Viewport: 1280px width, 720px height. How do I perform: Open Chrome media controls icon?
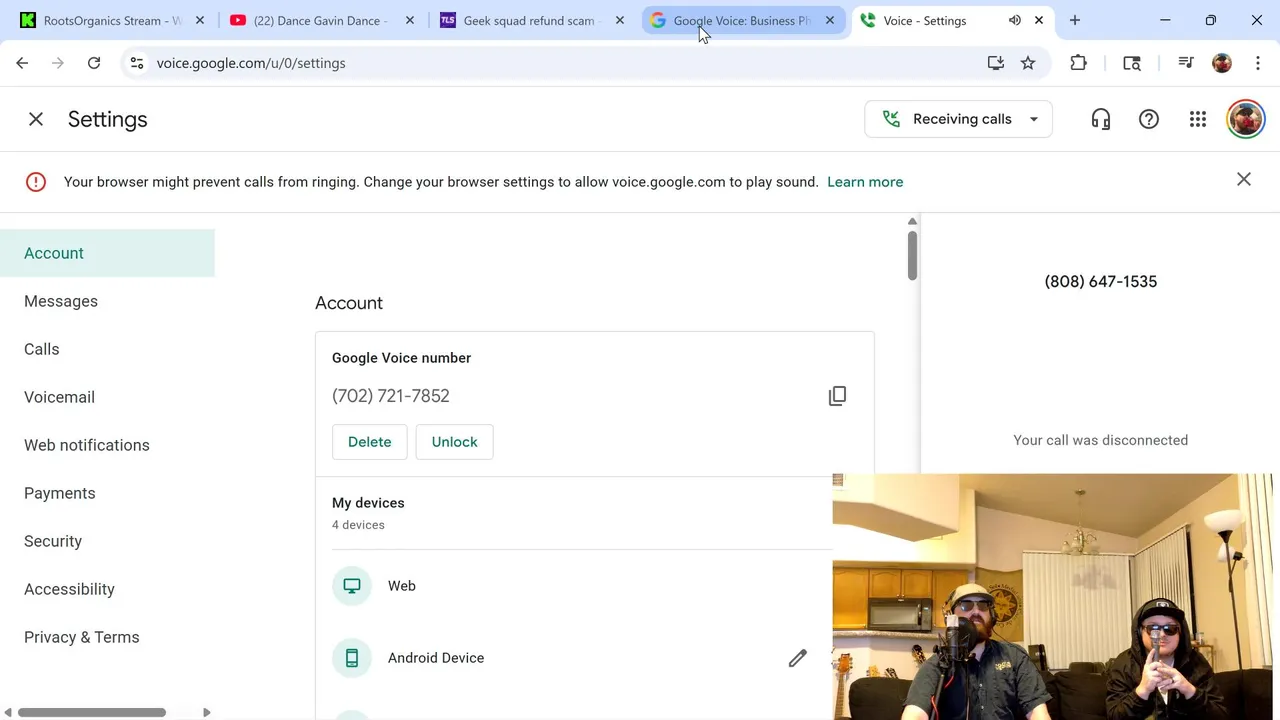pyautogui.click(x=1186, y=63)
